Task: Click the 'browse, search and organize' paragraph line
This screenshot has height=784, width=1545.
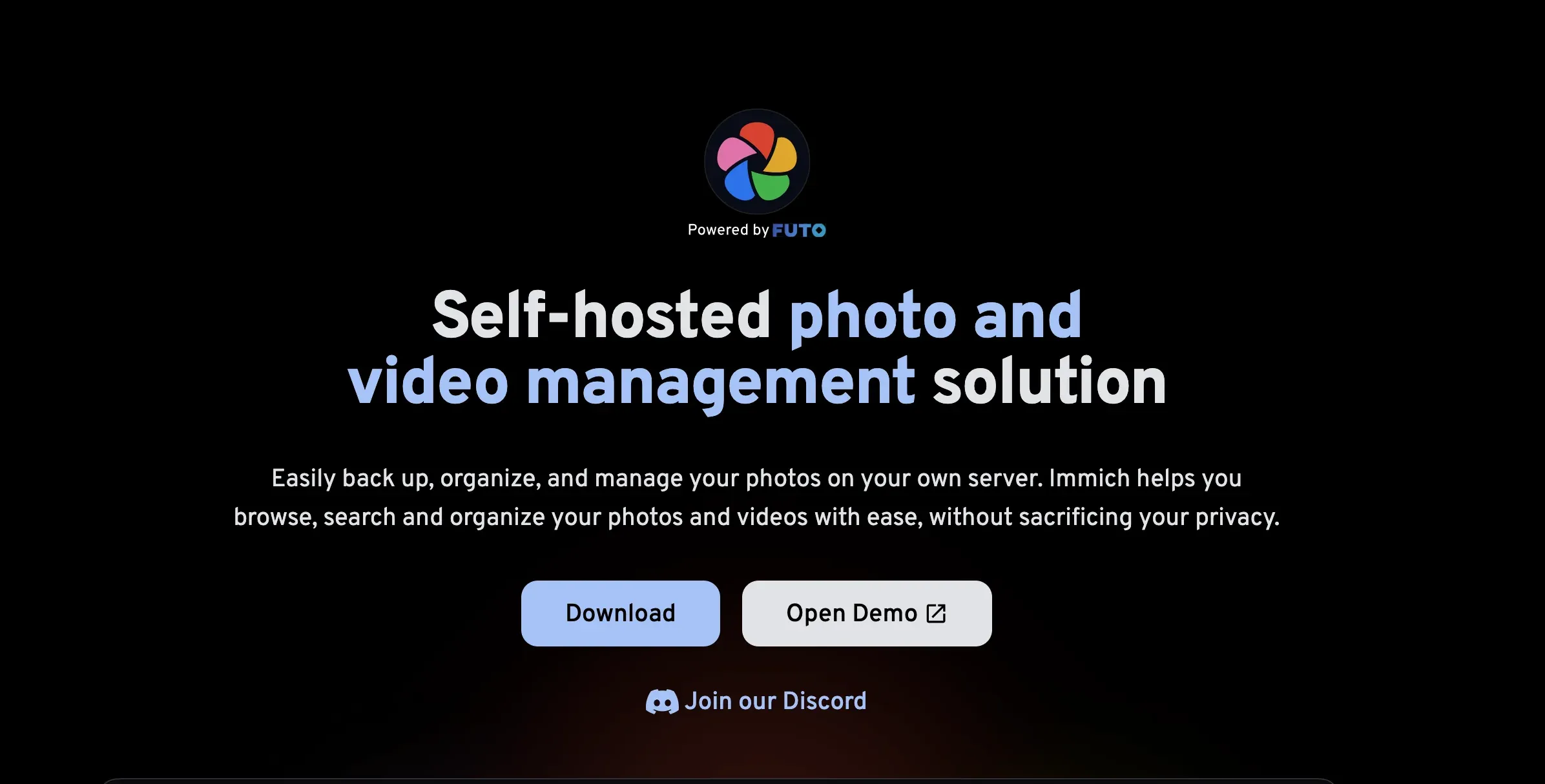Action: pyautogui.click(x=756, y=517)
